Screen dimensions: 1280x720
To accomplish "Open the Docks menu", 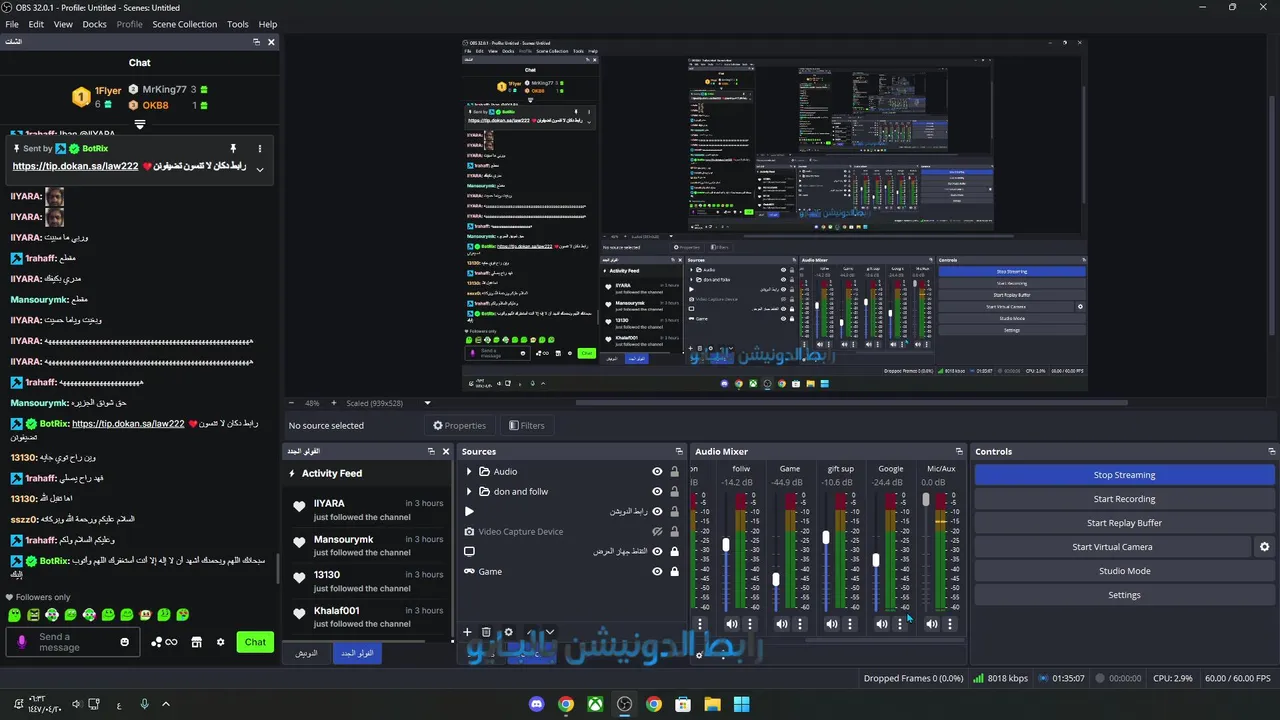I will [x=94, y=24].
